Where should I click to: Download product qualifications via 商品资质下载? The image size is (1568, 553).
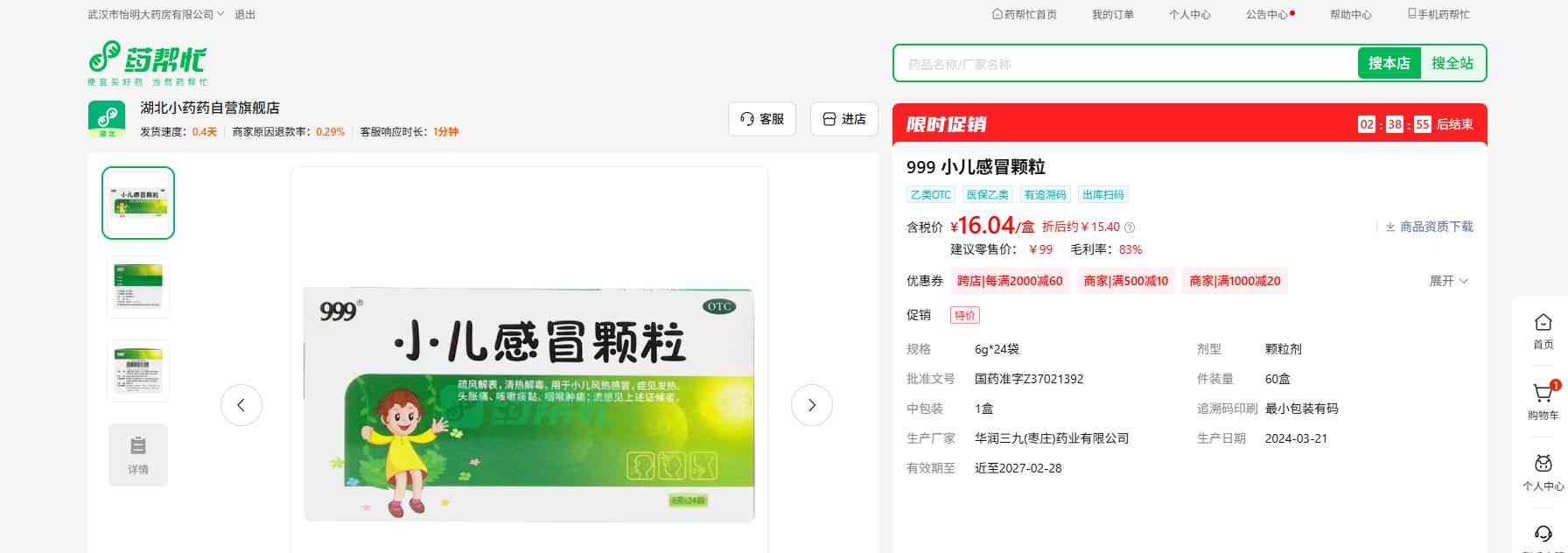(x=1429, y=227)
